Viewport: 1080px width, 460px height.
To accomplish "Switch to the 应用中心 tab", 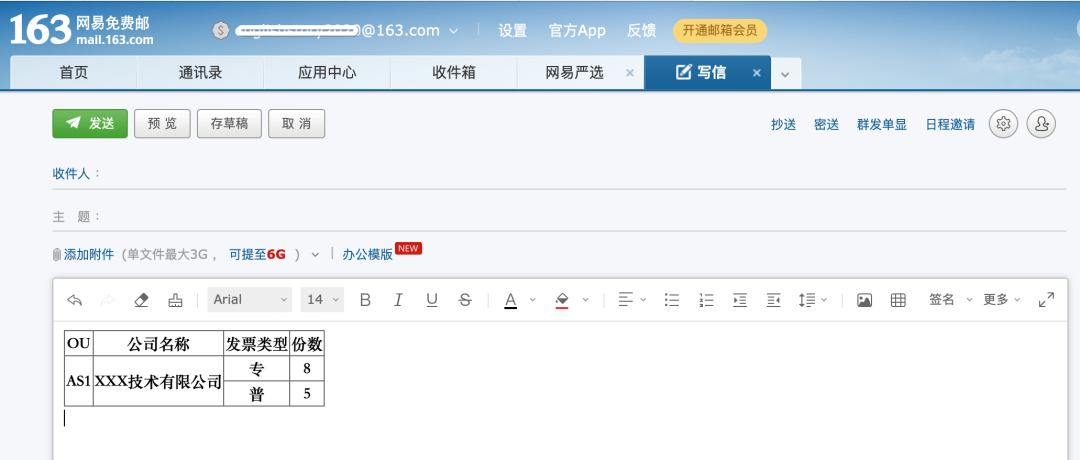I will pyautogui.click(x=327, y=72).
